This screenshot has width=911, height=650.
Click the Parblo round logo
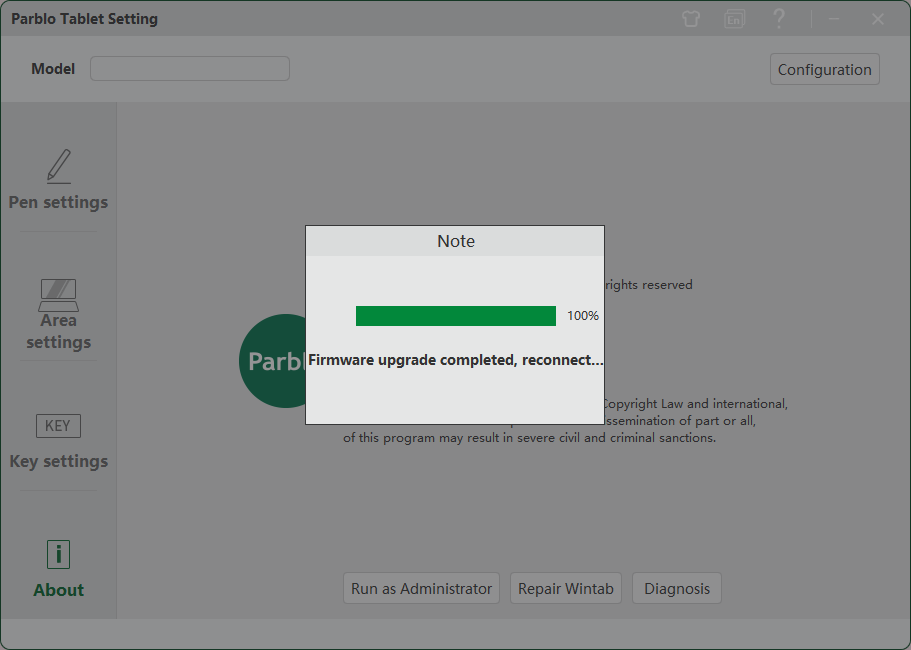(272, 361)
